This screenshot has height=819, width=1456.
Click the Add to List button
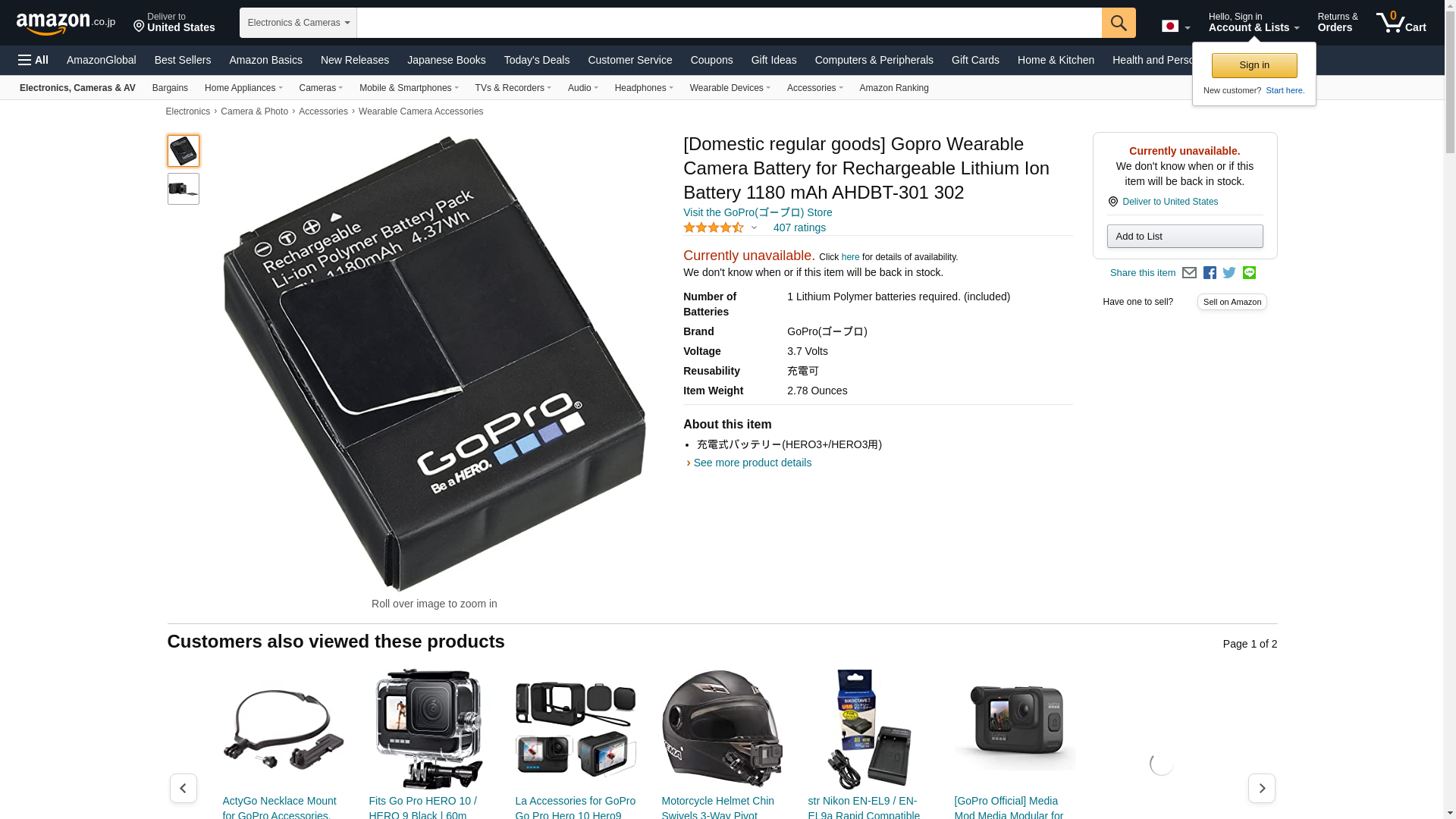1185,237
